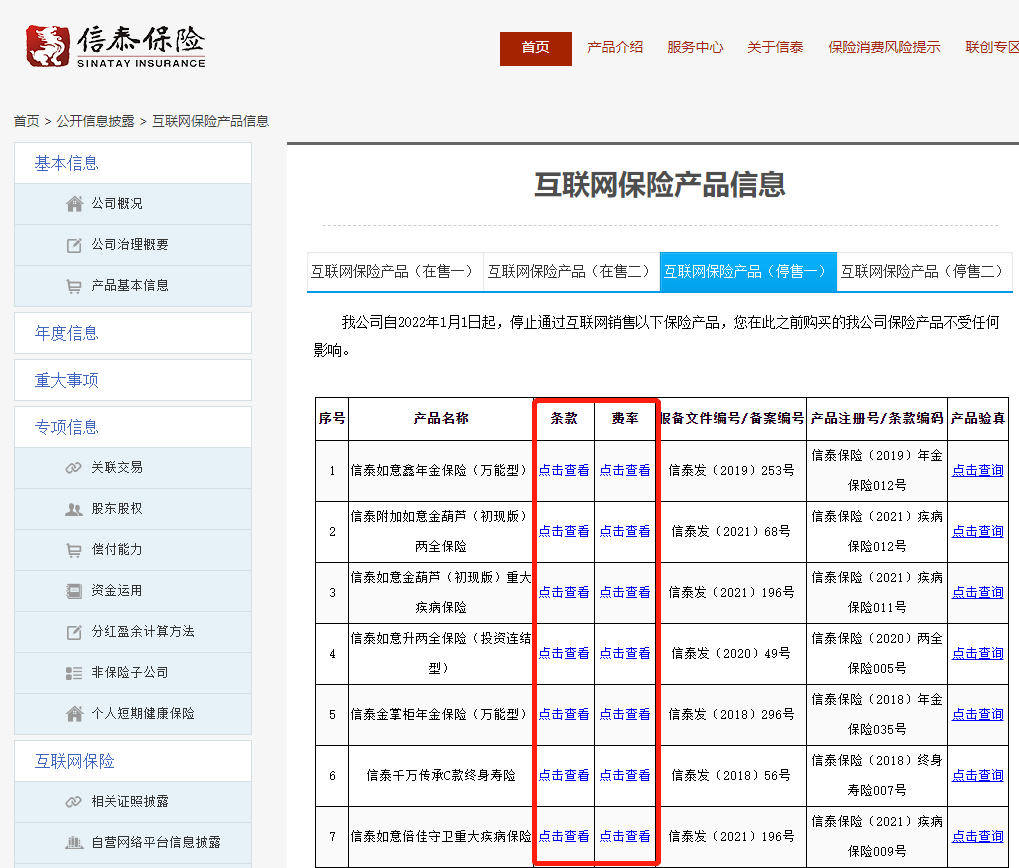This screenshot has height=868, width=1019.
Task: Open the 相关证照披露 sidebar item
Action: point(133,802)
